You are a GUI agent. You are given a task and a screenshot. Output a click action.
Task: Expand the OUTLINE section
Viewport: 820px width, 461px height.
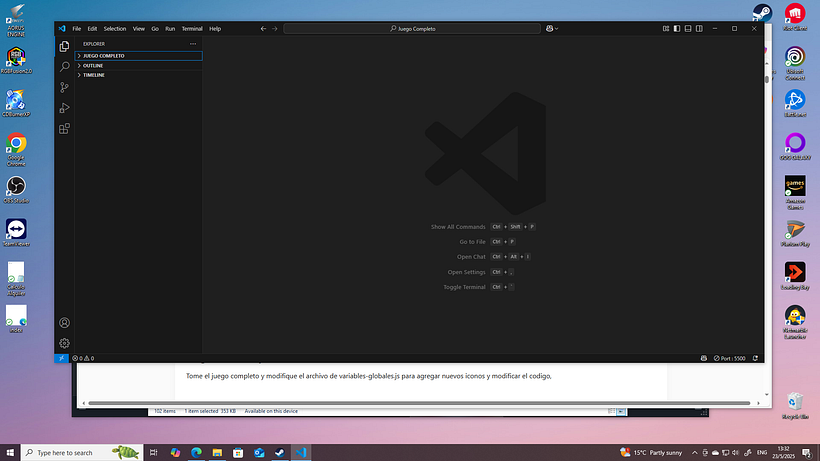[139, 66]
